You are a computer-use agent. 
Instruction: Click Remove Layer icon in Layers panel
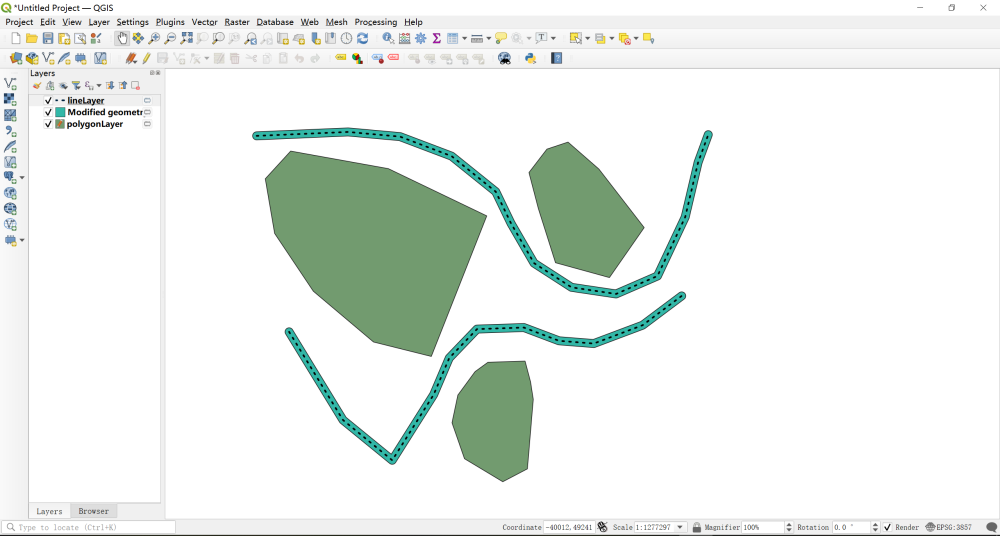tap(135, 86)
